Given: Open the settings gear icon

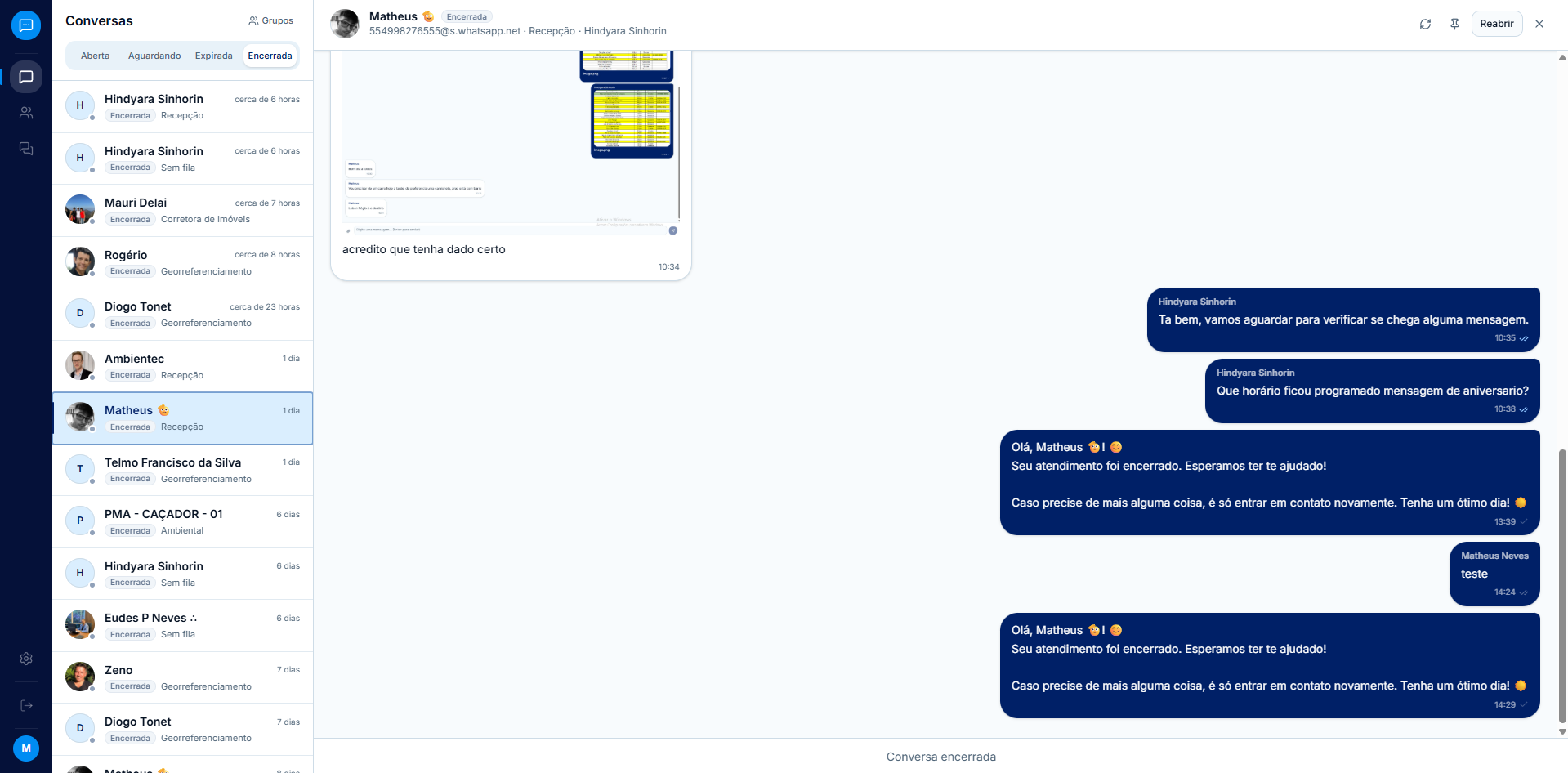Looking at the screenshot, I should [26, 659].
